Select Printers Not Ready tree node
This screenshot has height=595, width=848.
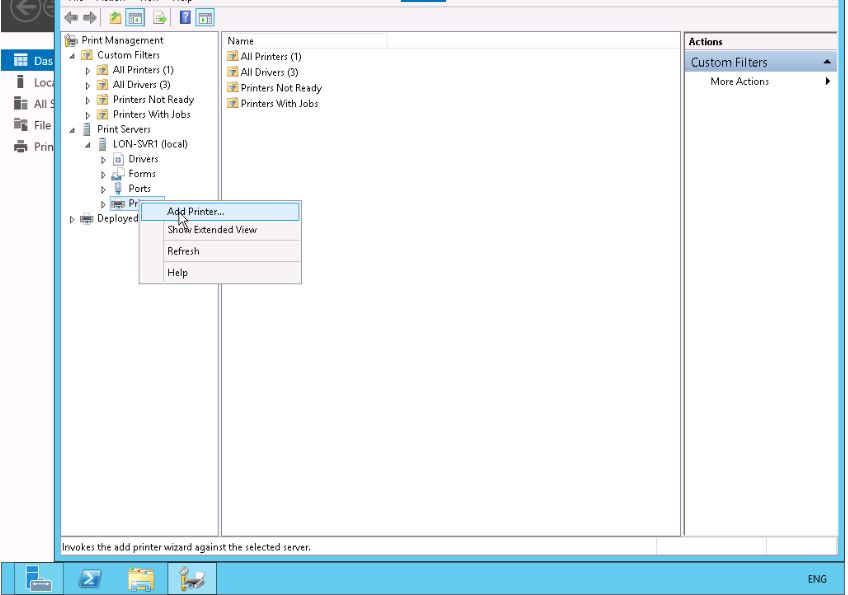pyautogui.click(x=153, y=100)
